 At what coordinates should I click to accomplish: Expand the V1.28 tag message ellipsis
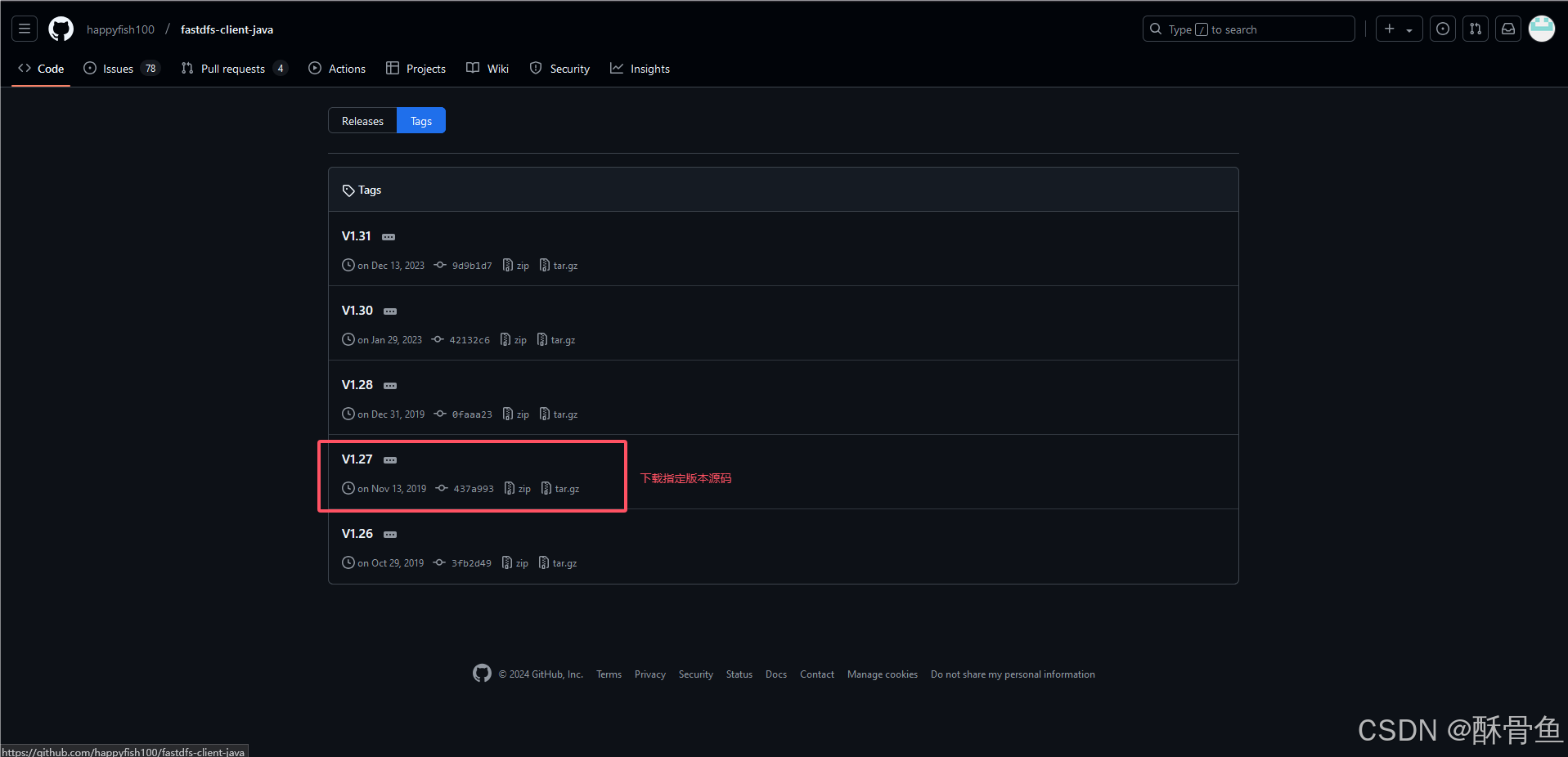(390, 386)
